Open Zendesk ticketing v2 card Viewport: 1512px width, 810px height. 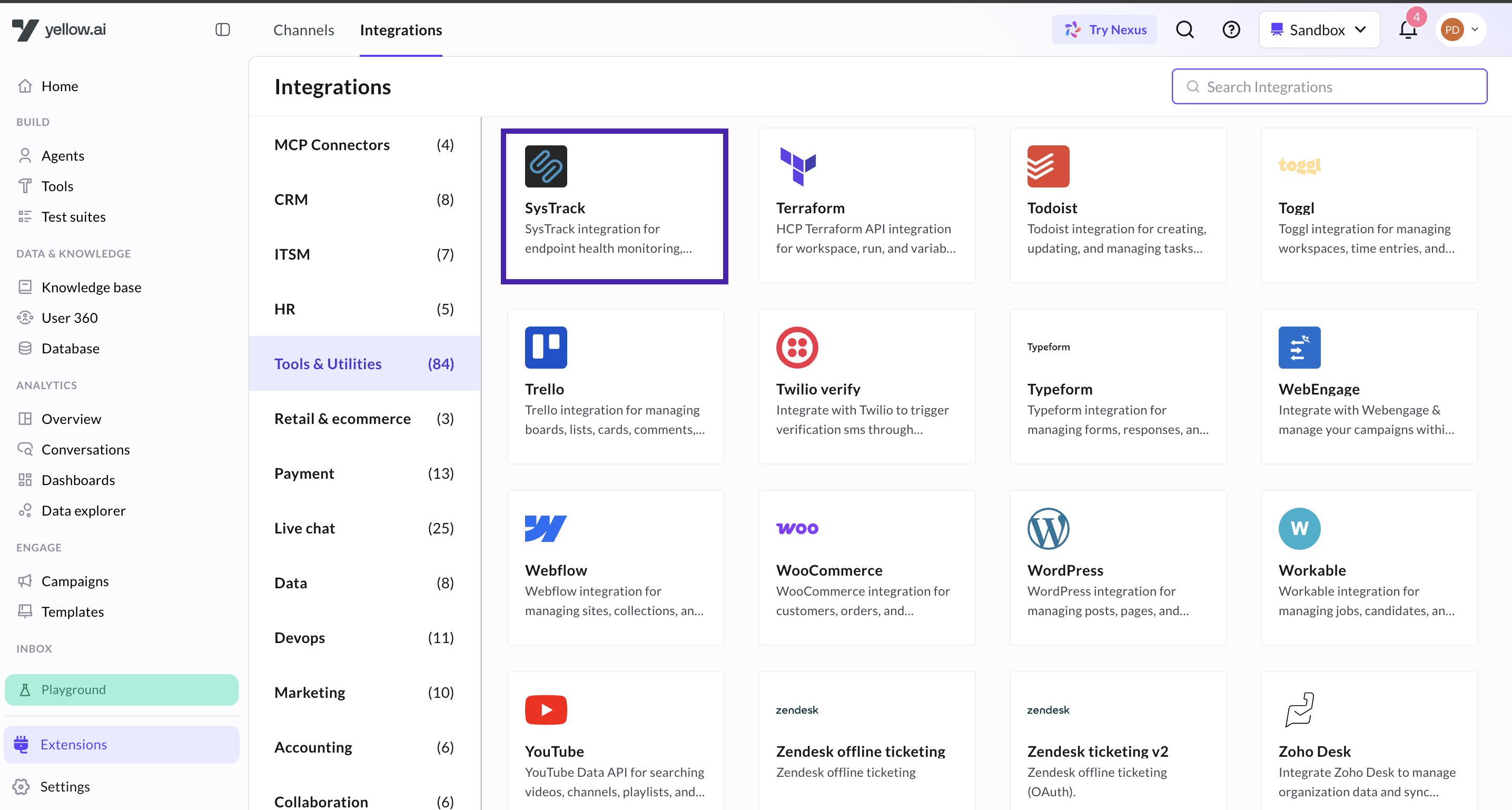(x=1118, y=740)
